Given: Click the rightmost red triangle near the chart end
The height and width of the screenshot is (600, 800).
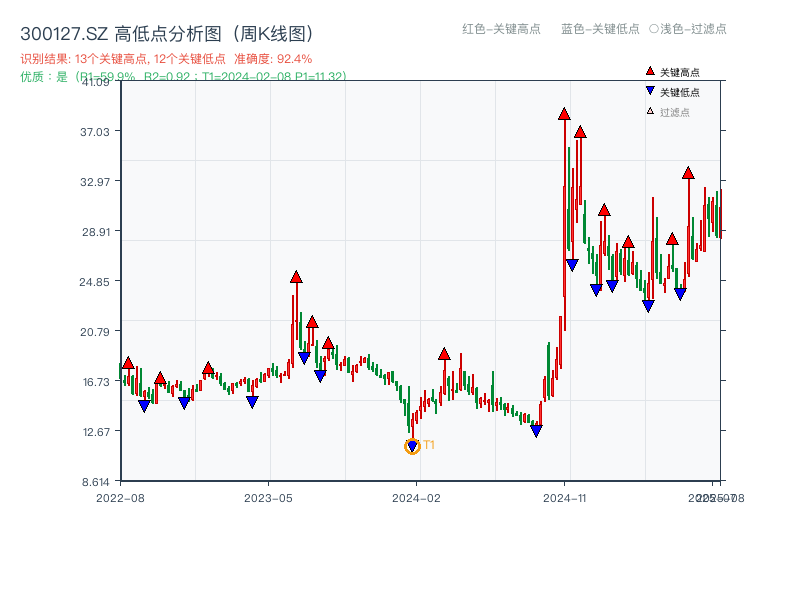Looking at the screenshot, I should [687, 172].
